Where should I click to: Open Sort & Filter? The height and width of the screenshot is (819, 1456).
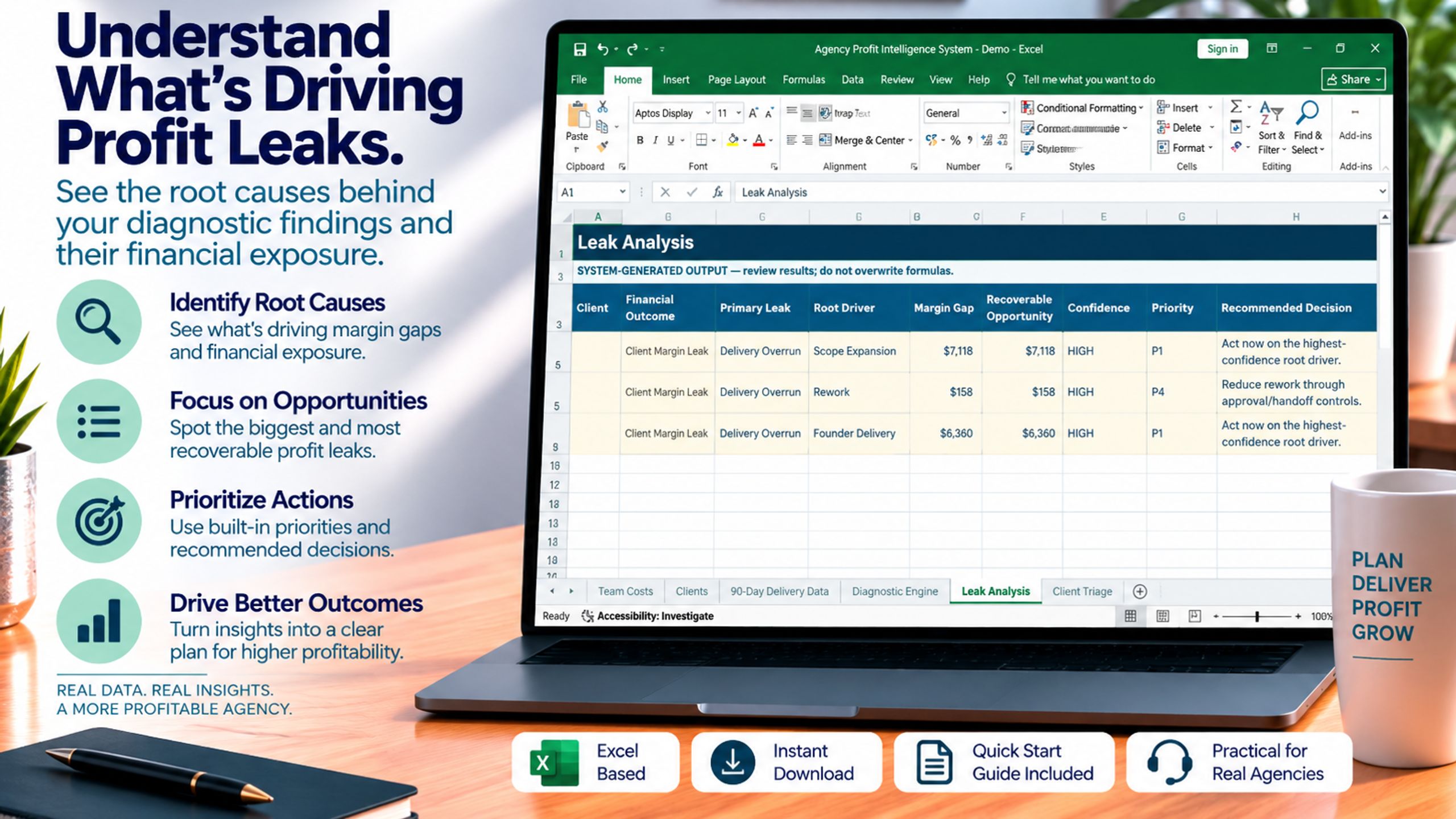point(1272,127)
